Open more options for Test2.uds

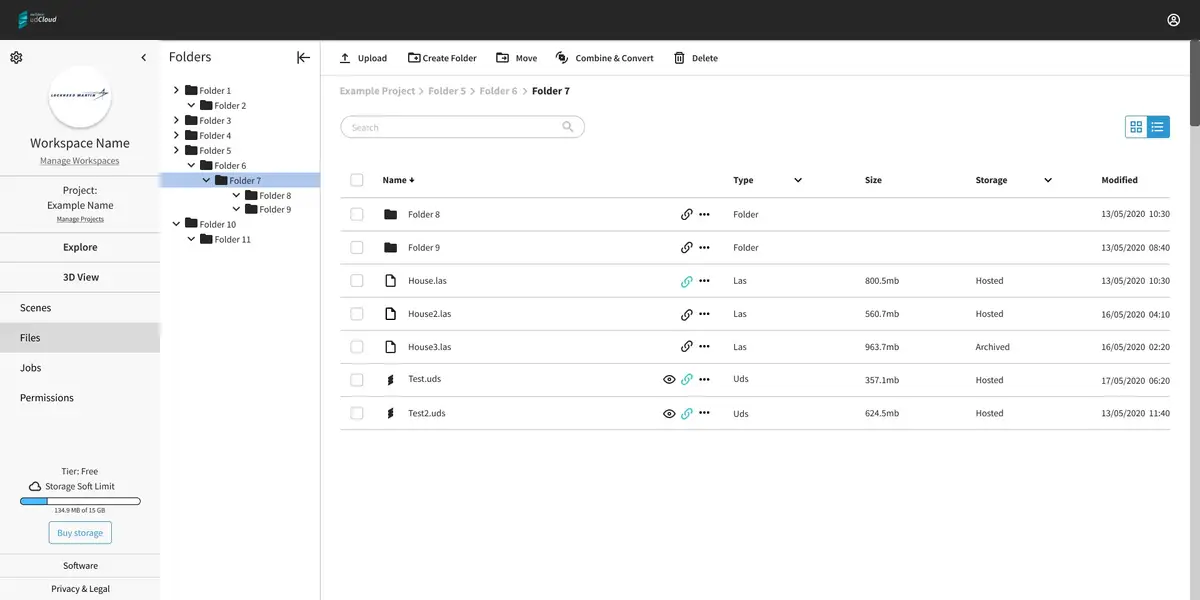[x=705, y=413]
